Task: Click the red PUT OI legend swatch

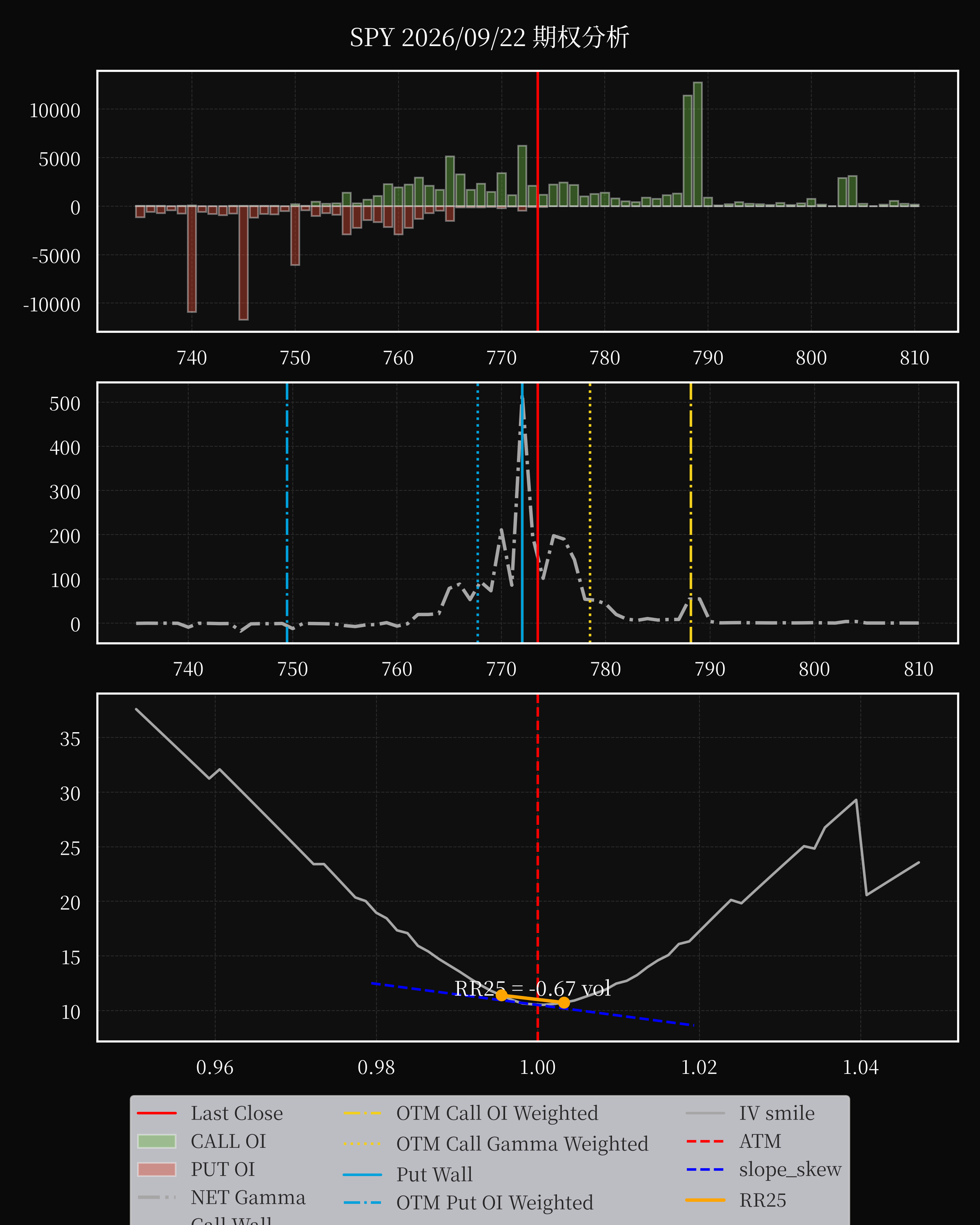Action: point(157,1169)
